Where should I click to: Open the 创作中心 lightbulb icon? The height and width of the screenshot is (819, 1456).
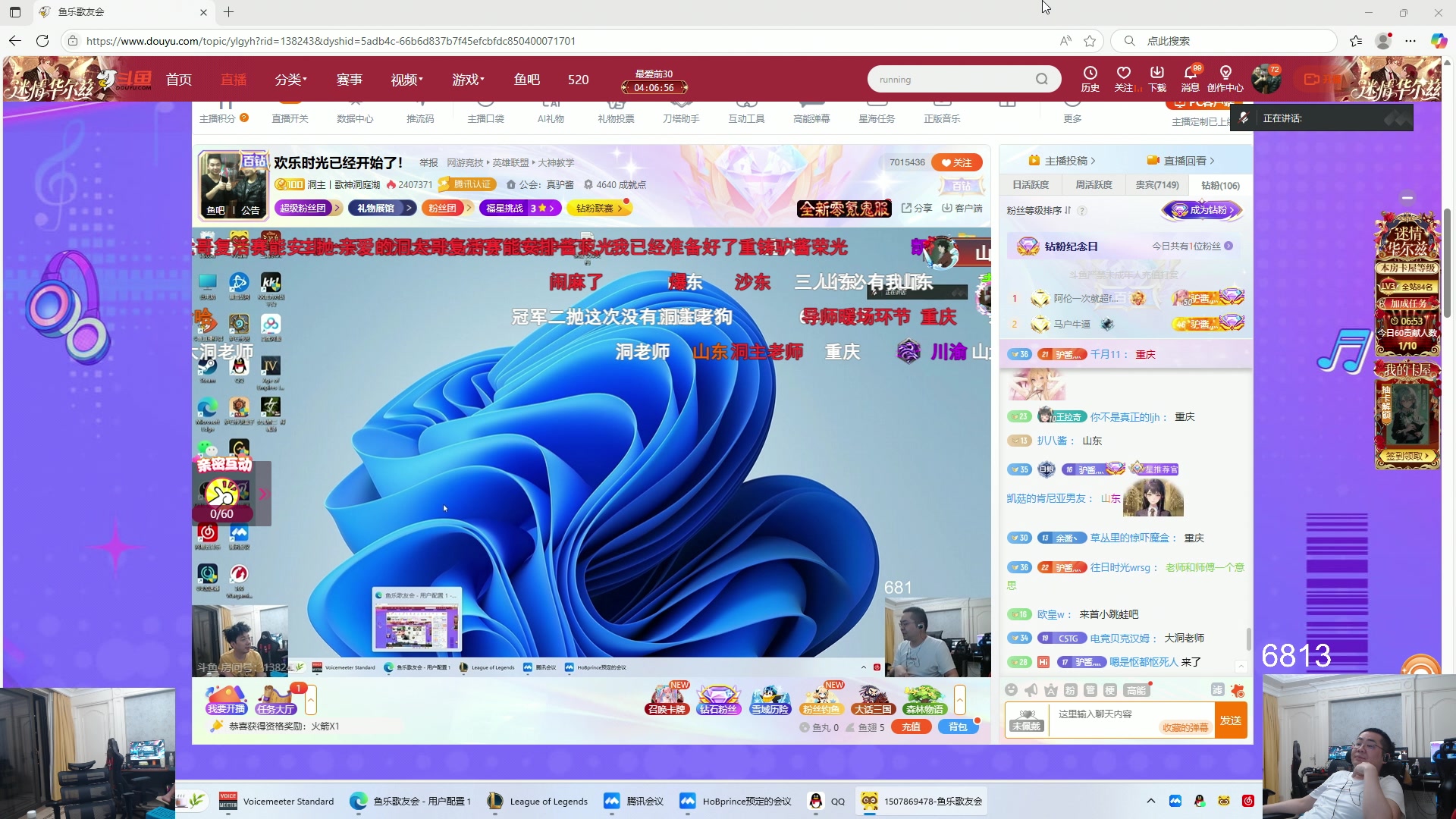tap(1225, 79)
